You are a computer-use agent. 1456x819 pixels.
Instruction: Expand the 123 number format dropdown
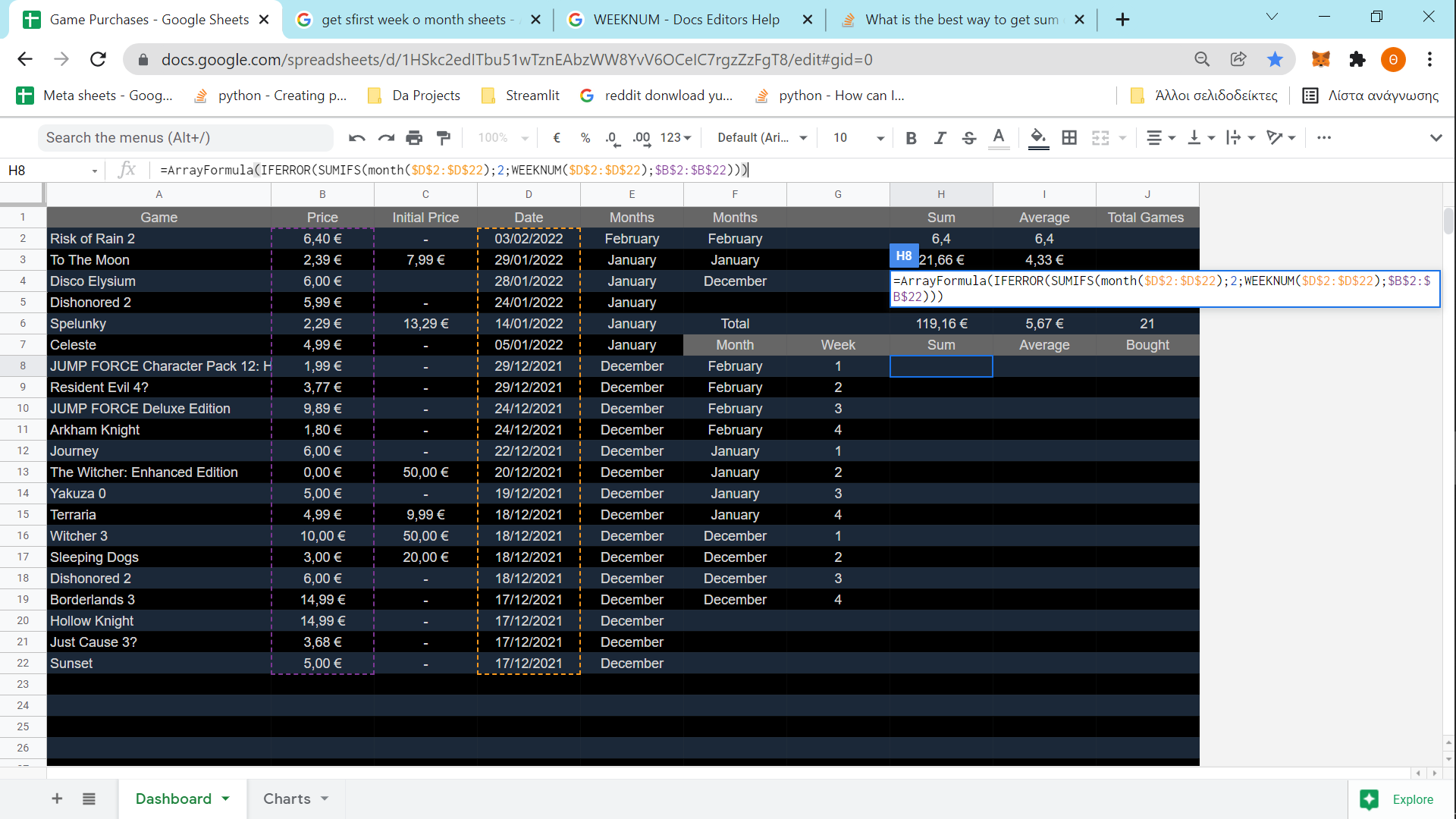(676, 138)
